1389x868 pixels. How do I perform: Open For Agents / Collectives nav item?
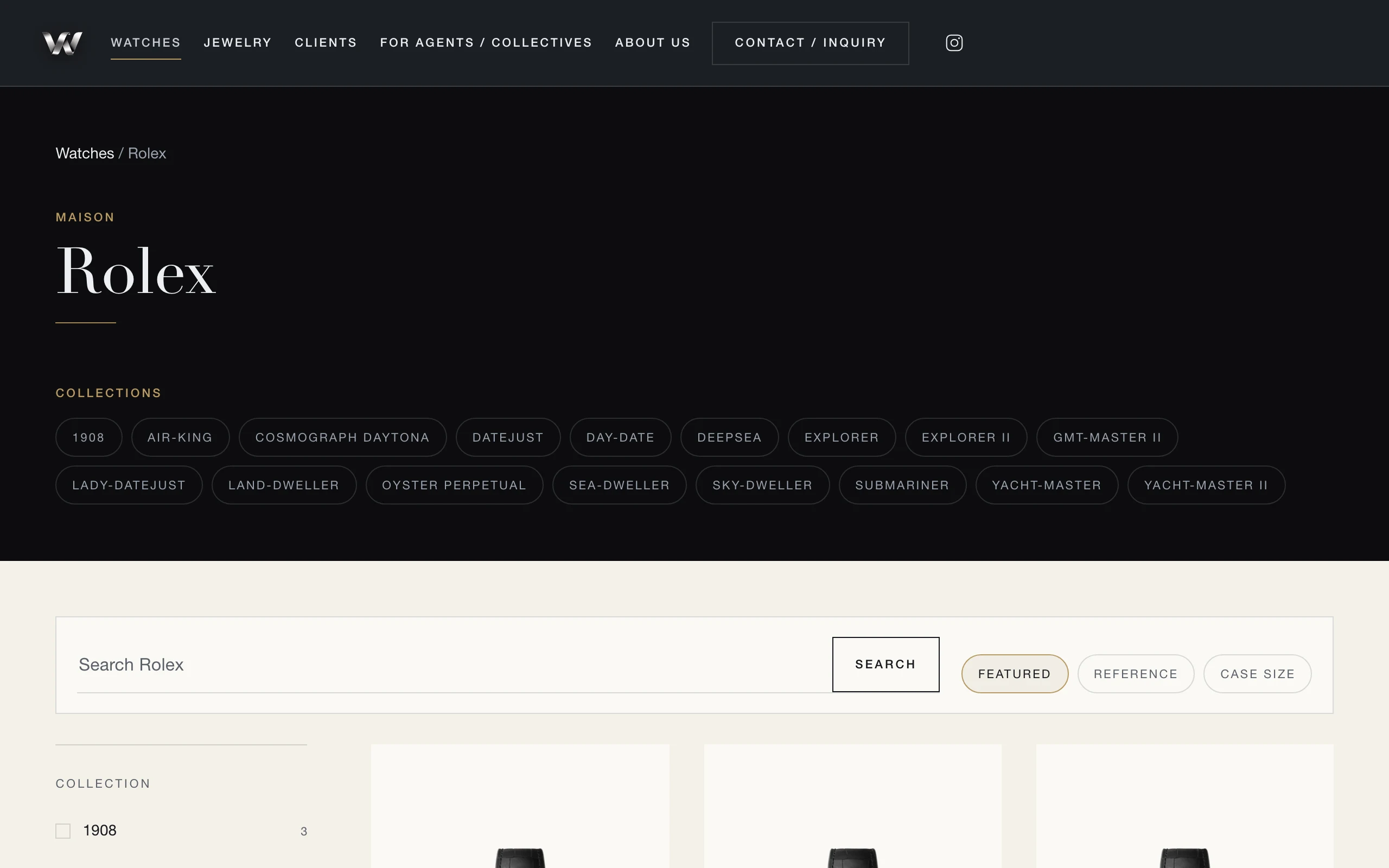tap(486, 43)
